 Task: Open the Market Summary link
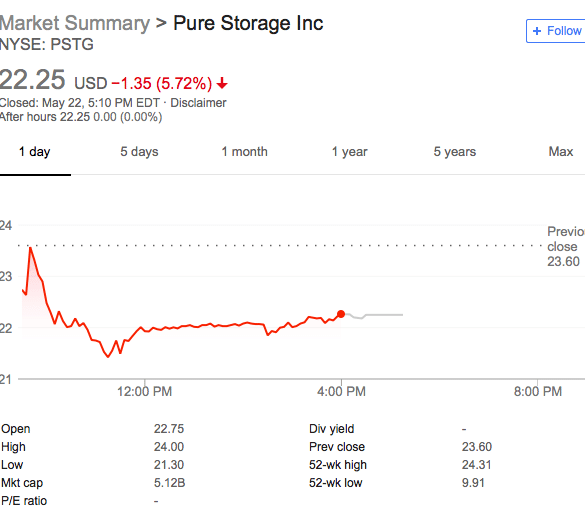click(75, 23)
